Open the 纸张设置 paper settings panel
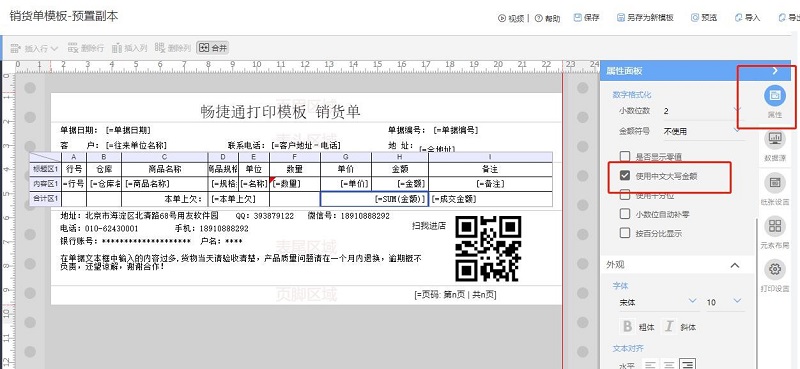 [x=774, y=182]
